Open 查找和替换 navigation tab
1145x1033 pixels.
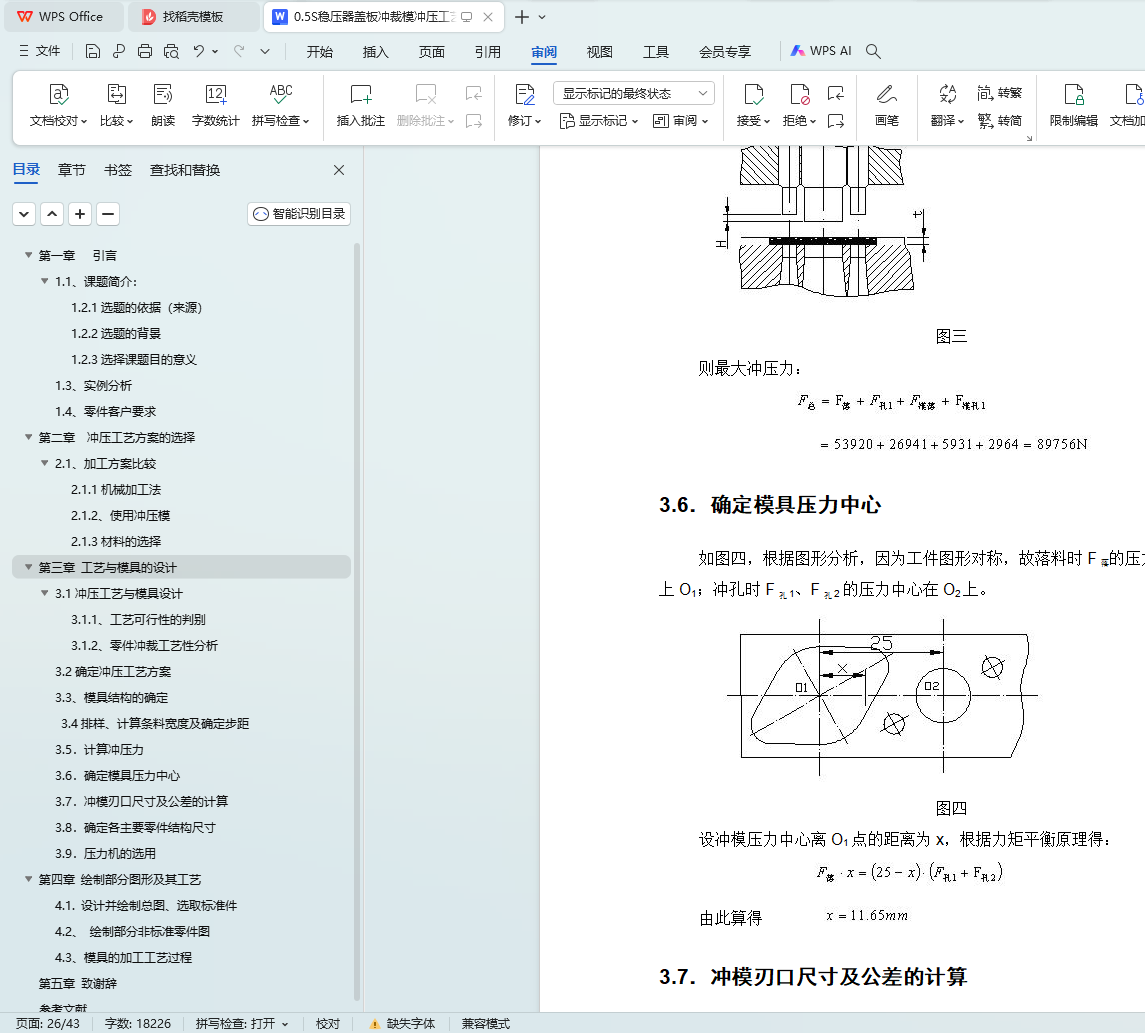pyautogui.click(x=185, y=170)
